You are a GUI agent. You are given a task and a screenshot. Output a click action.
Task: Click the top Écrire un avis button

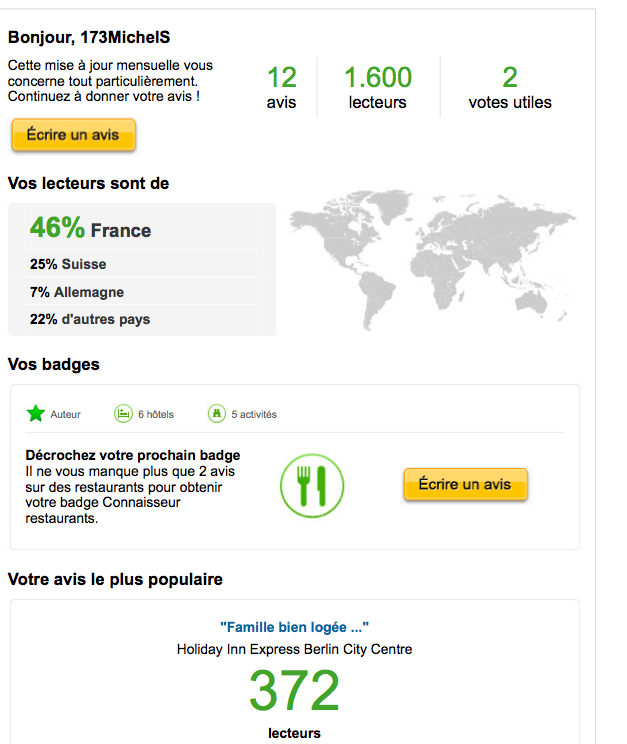click(x=73, y=135)
